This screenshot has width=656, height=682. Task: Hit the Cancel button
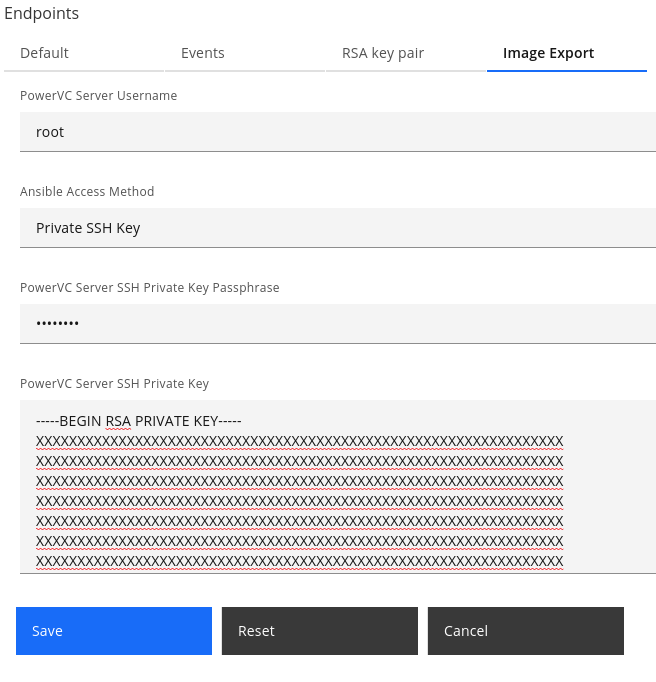click(x=525, y=631)
